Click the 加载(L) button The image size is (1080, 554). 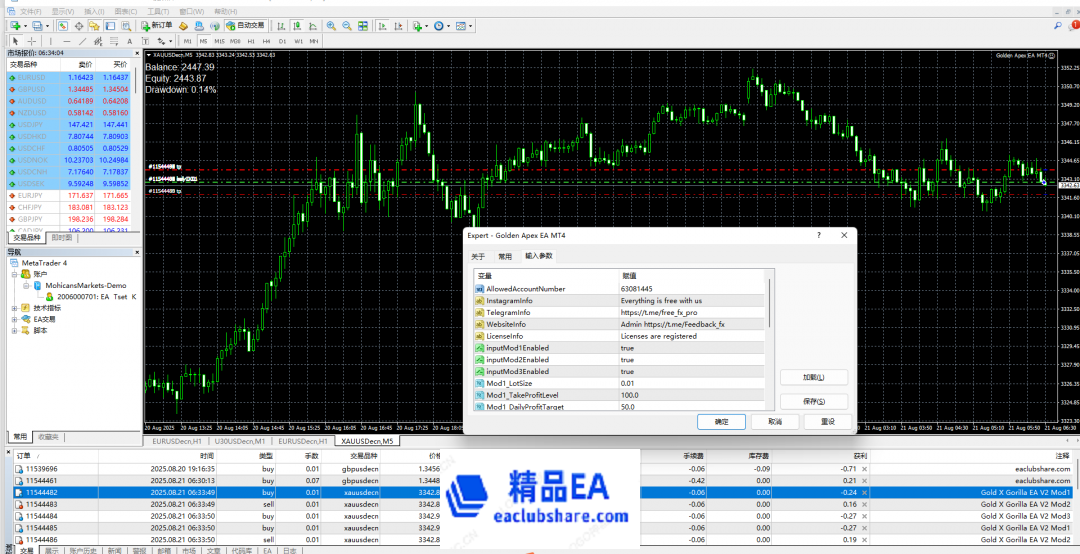(x=813, y=377)
